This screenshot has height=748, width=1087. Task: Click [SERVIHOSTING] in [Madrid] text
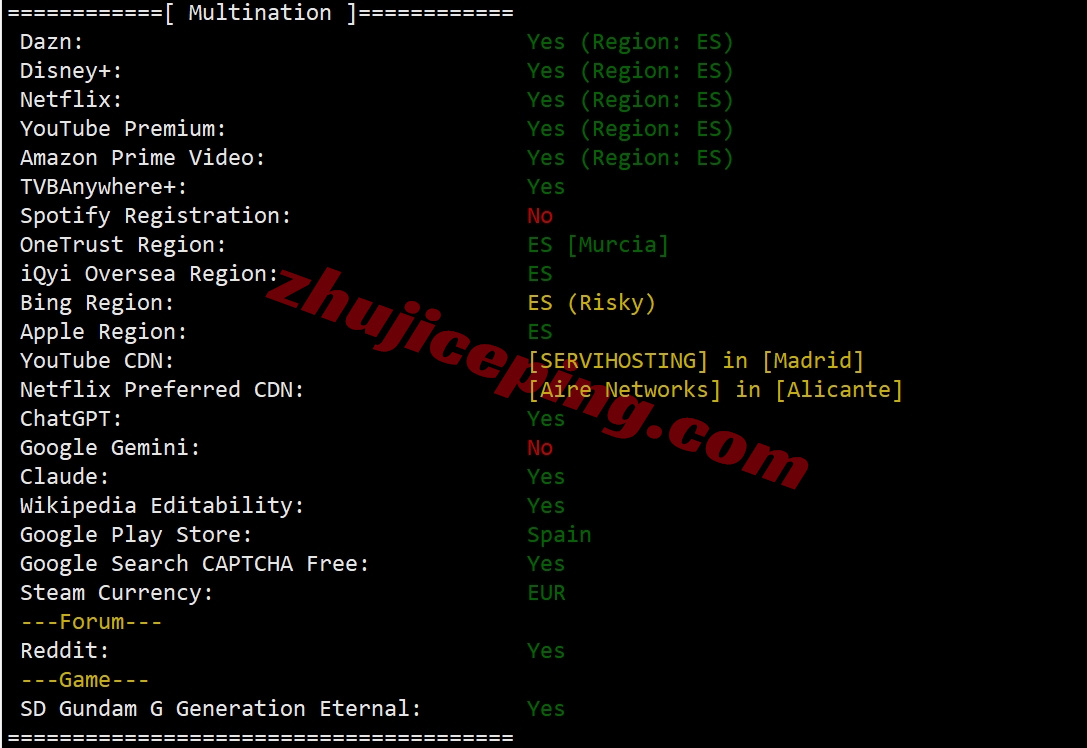[x=695, y=361]
